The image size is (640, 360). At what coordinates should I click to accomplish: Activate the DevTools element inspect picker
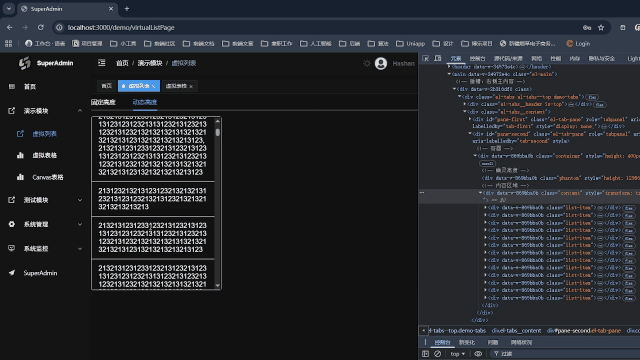425,58
